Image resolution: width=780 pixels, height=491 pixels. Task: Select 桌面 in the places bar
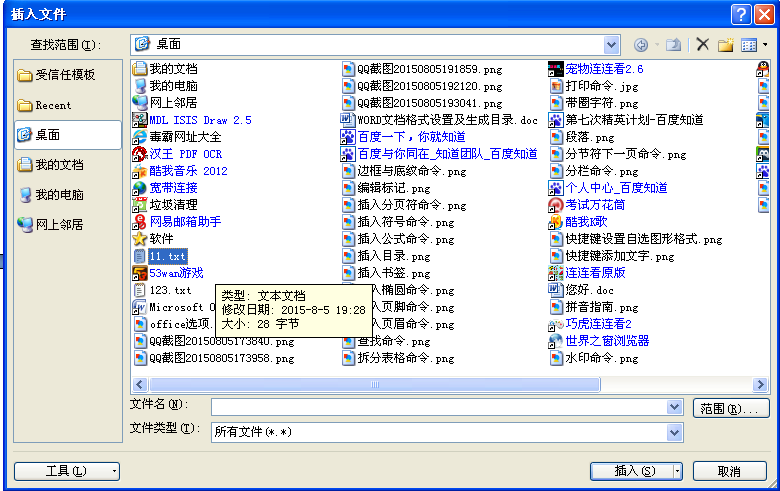(x=68, y=135)
